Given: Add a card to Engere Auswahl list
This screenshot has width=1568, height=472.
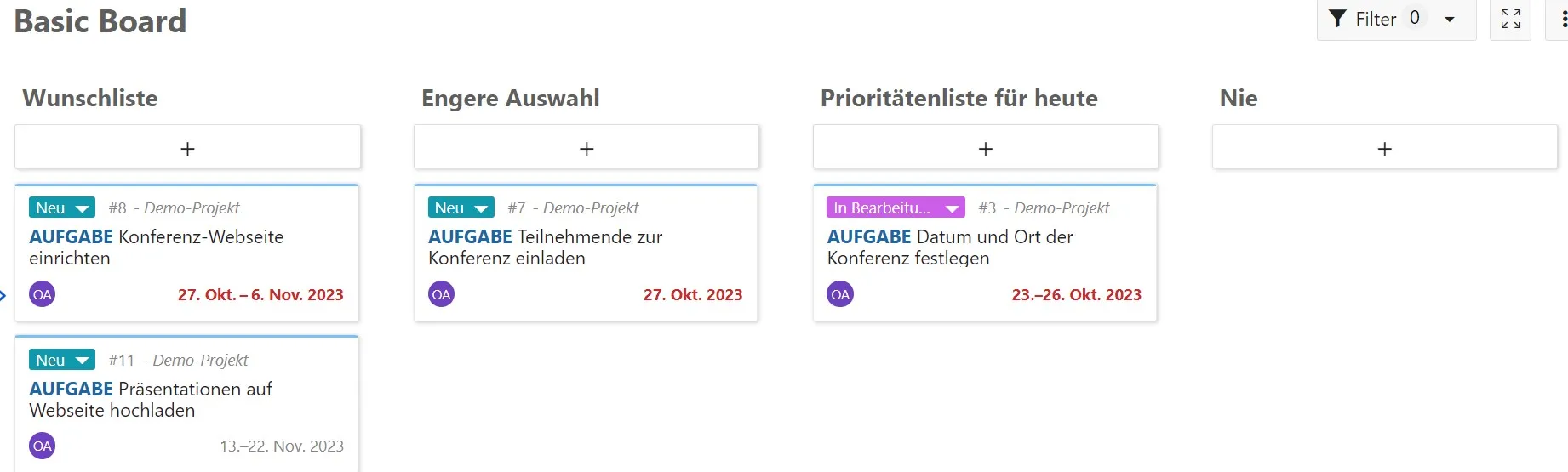Looking at the screenshot, I should 587,148.
